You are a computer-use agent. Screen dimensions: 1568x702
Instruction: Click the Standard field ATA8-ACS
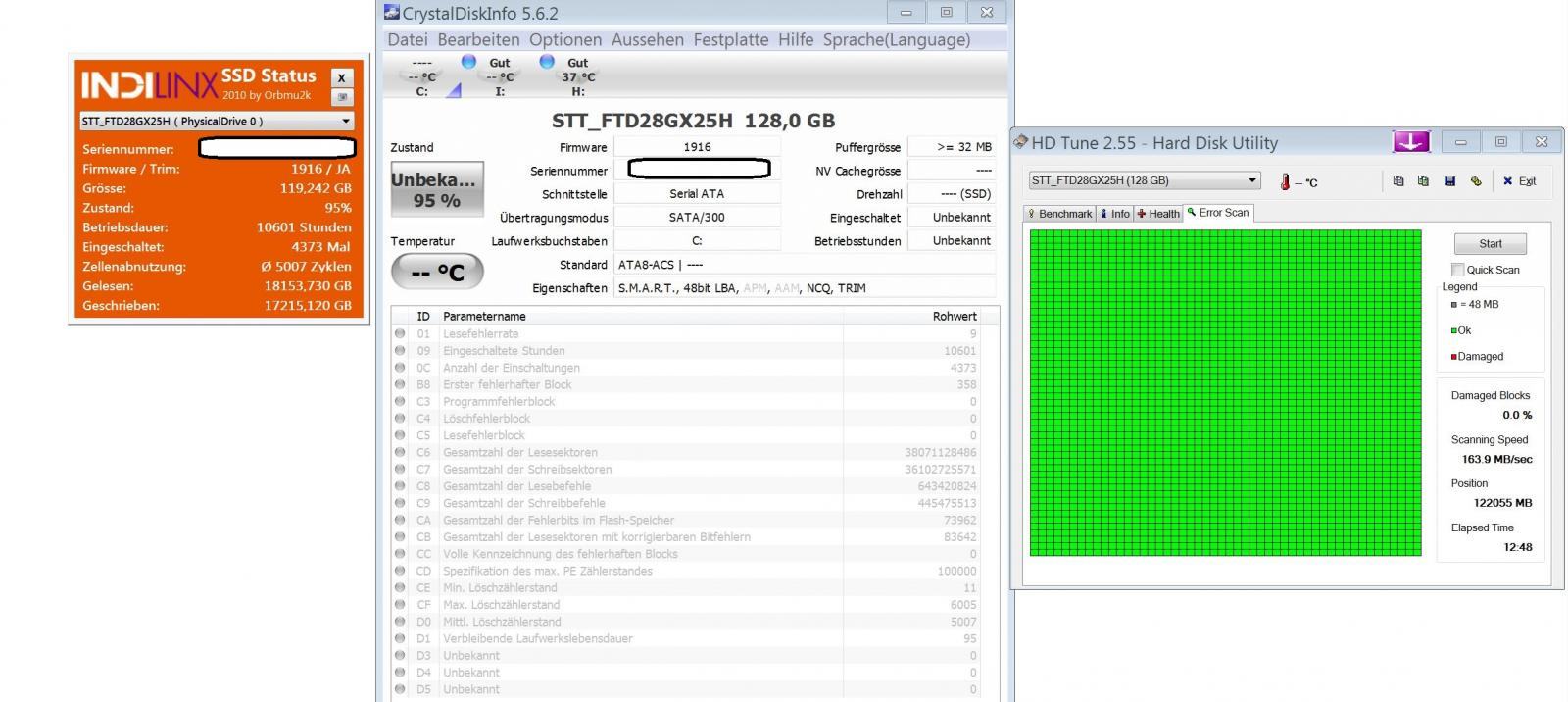coord(805,265)
